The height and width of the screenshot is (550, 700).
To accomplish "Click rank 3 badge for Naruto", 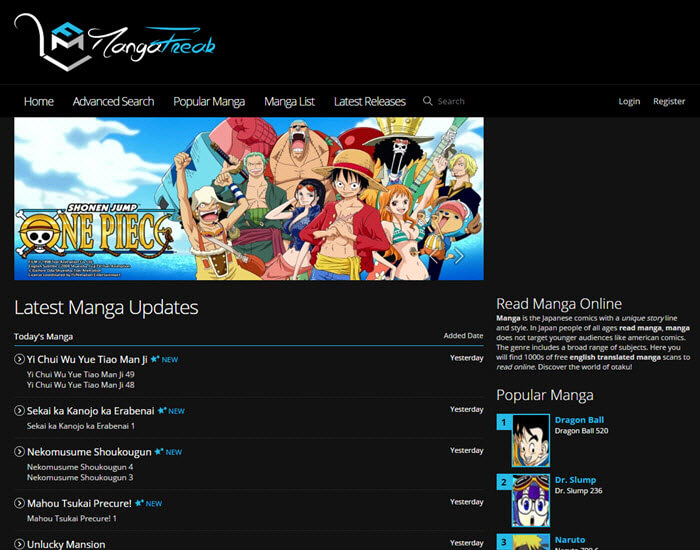I will (504, 542).
